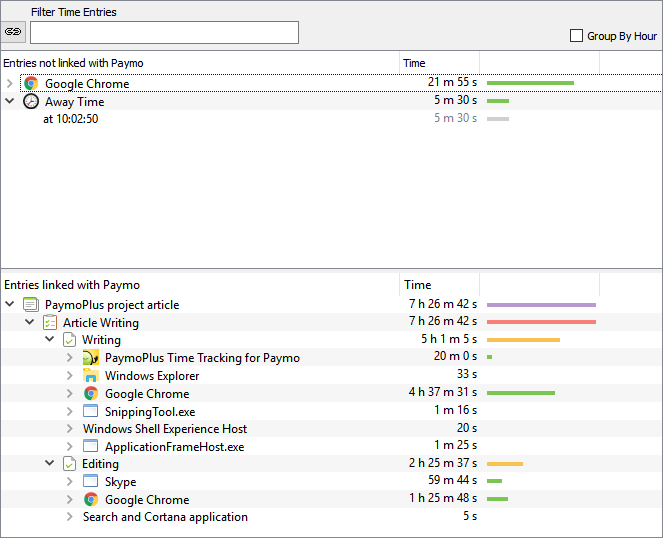Click the purple project duration bar
The height and width of the screenshot is (538, 663).
(541, 304)
